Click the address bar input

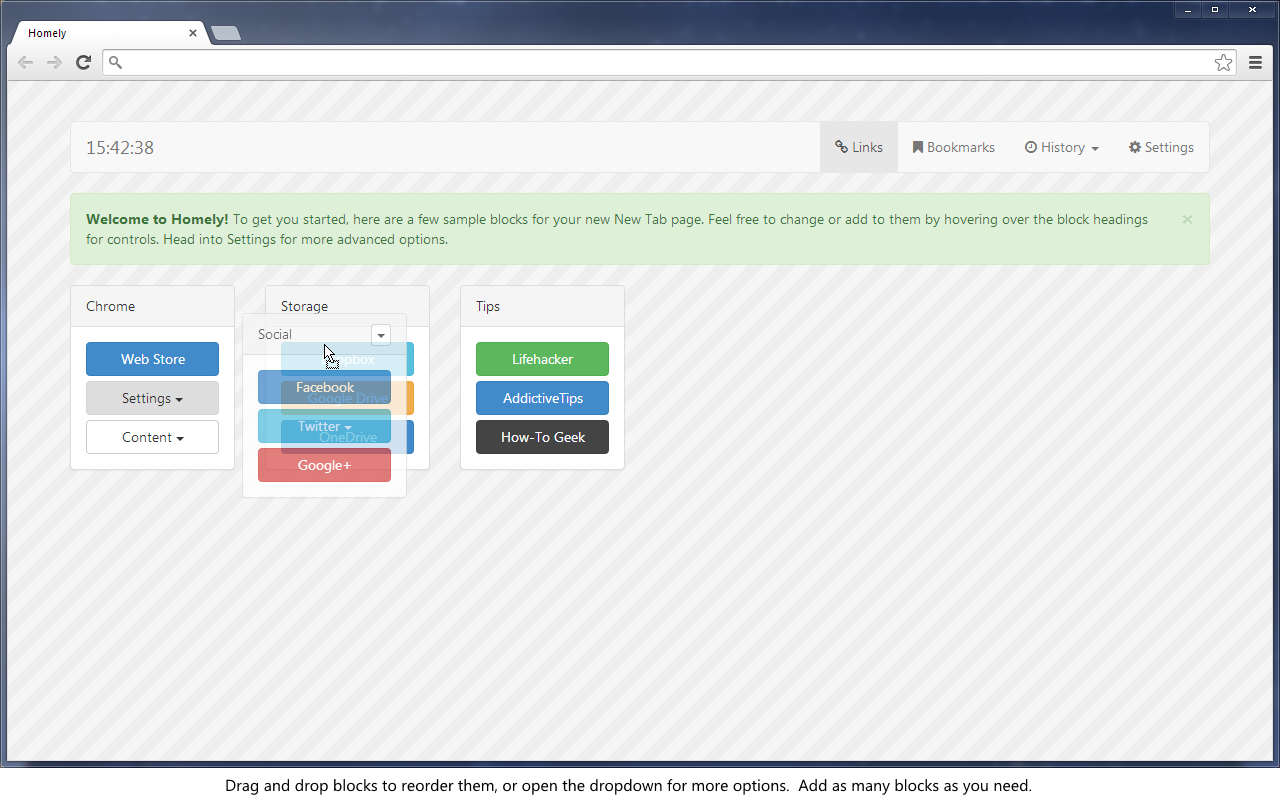coord(668,63)
